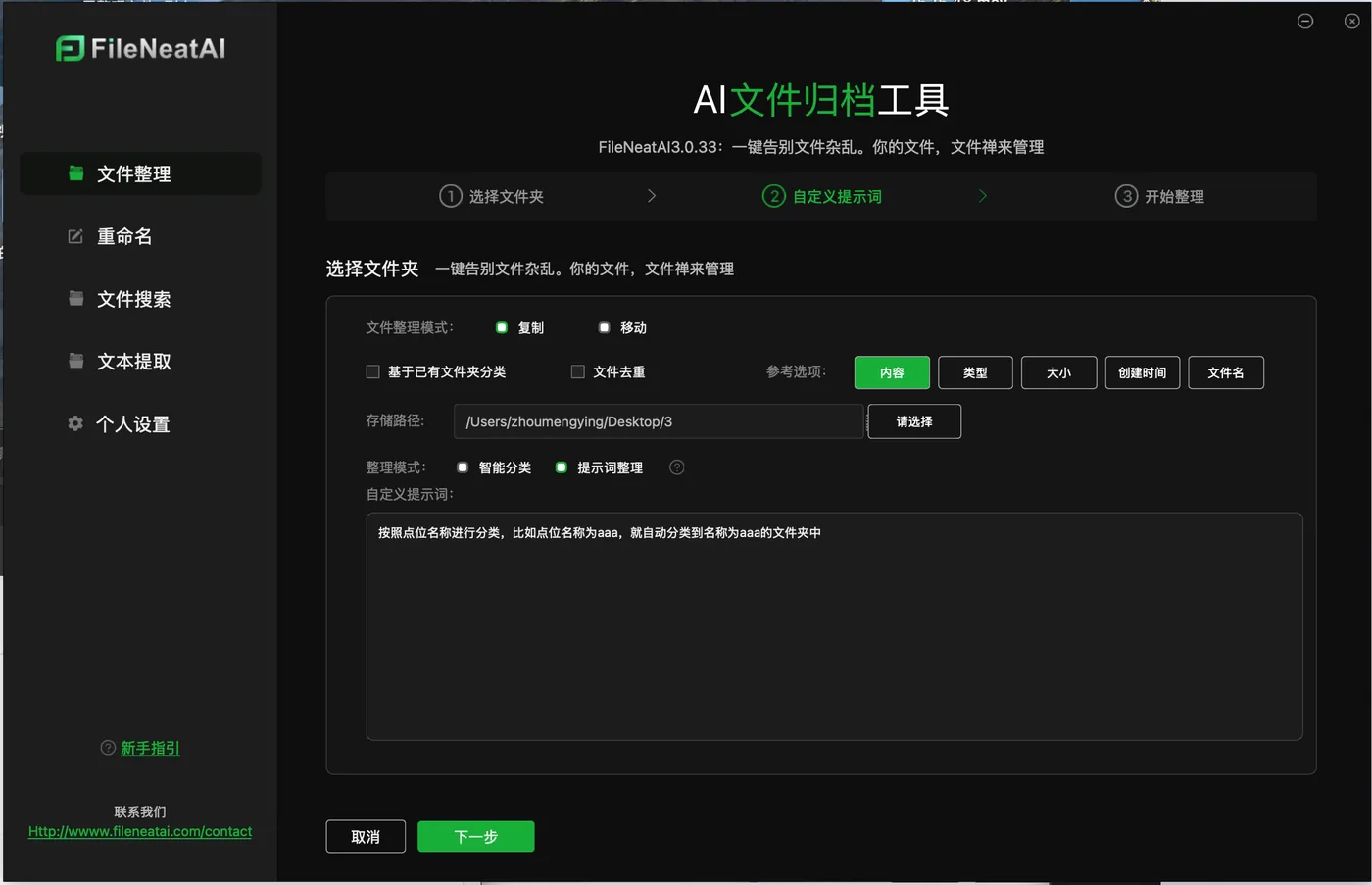The image size is (1372, 885).
Task: Click the chevron after 选择文件夹 step
Action: (x=652, y=196)
